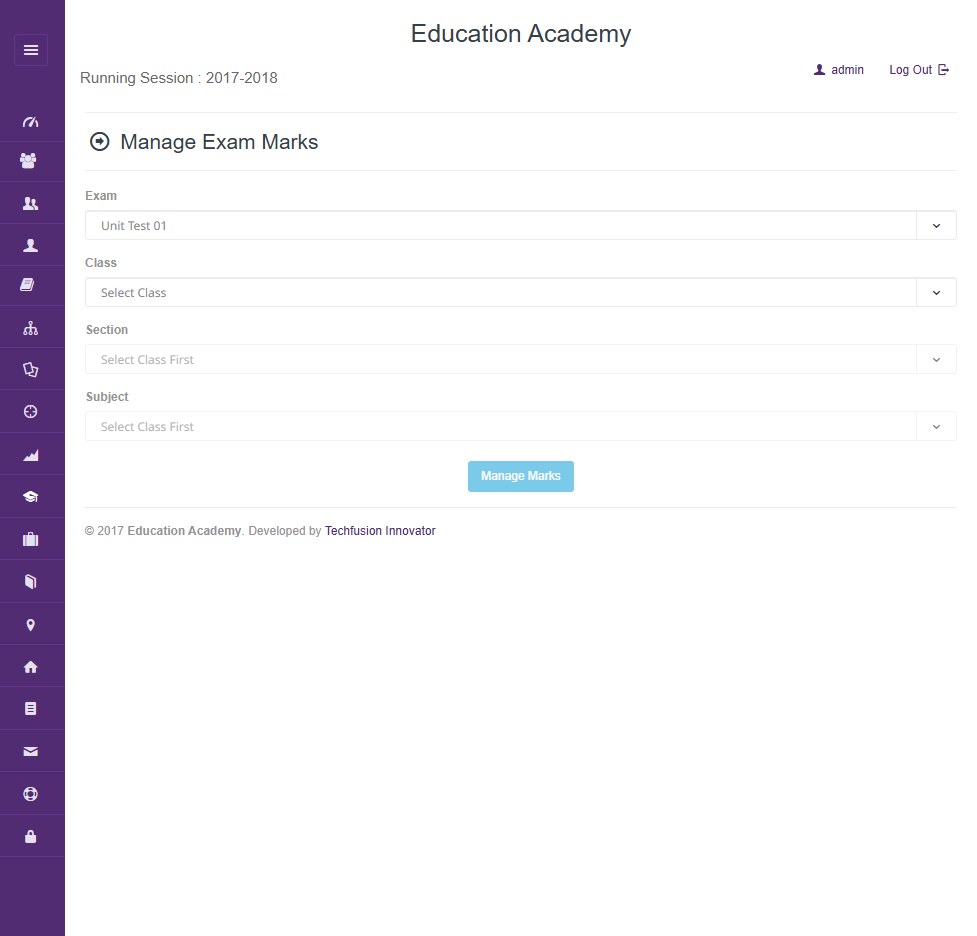Click the Subject field label
Image resolution: width=977 pixels, height=936 pixels.
click(x=107, y=396)
